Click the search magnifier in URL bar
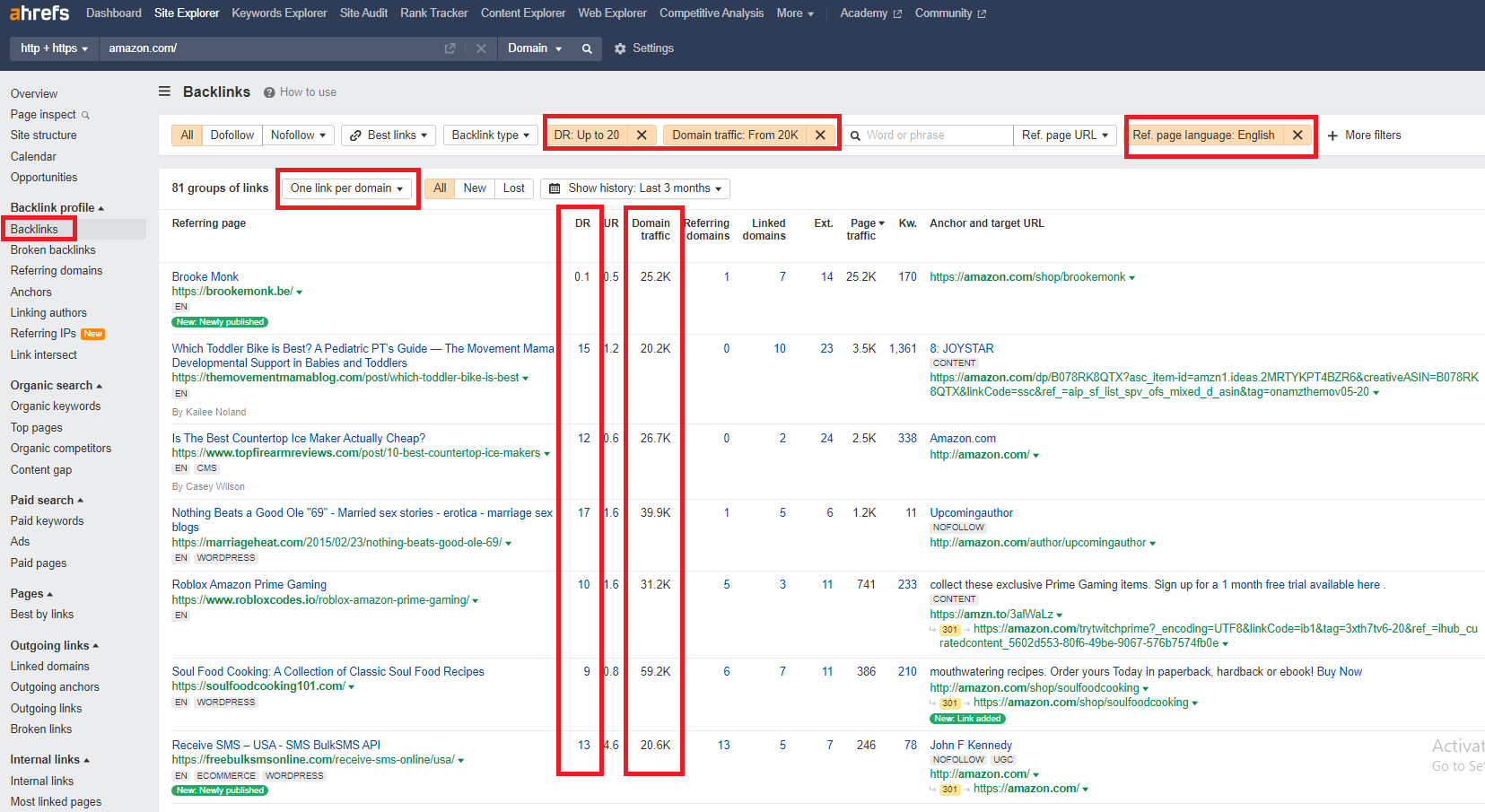 click(x=587, y=48)
